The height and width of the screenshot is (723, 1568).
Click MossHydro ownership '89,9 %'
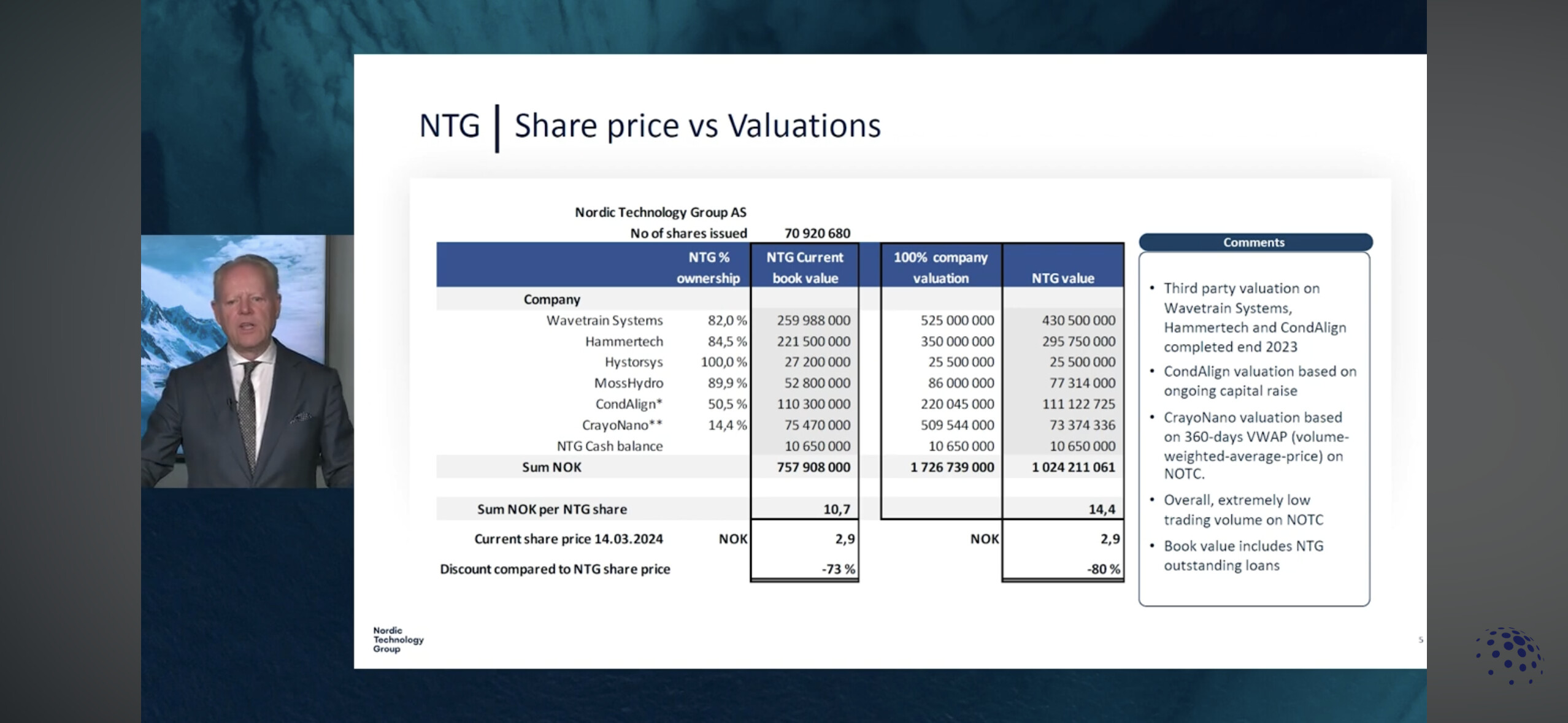(727, 383)
